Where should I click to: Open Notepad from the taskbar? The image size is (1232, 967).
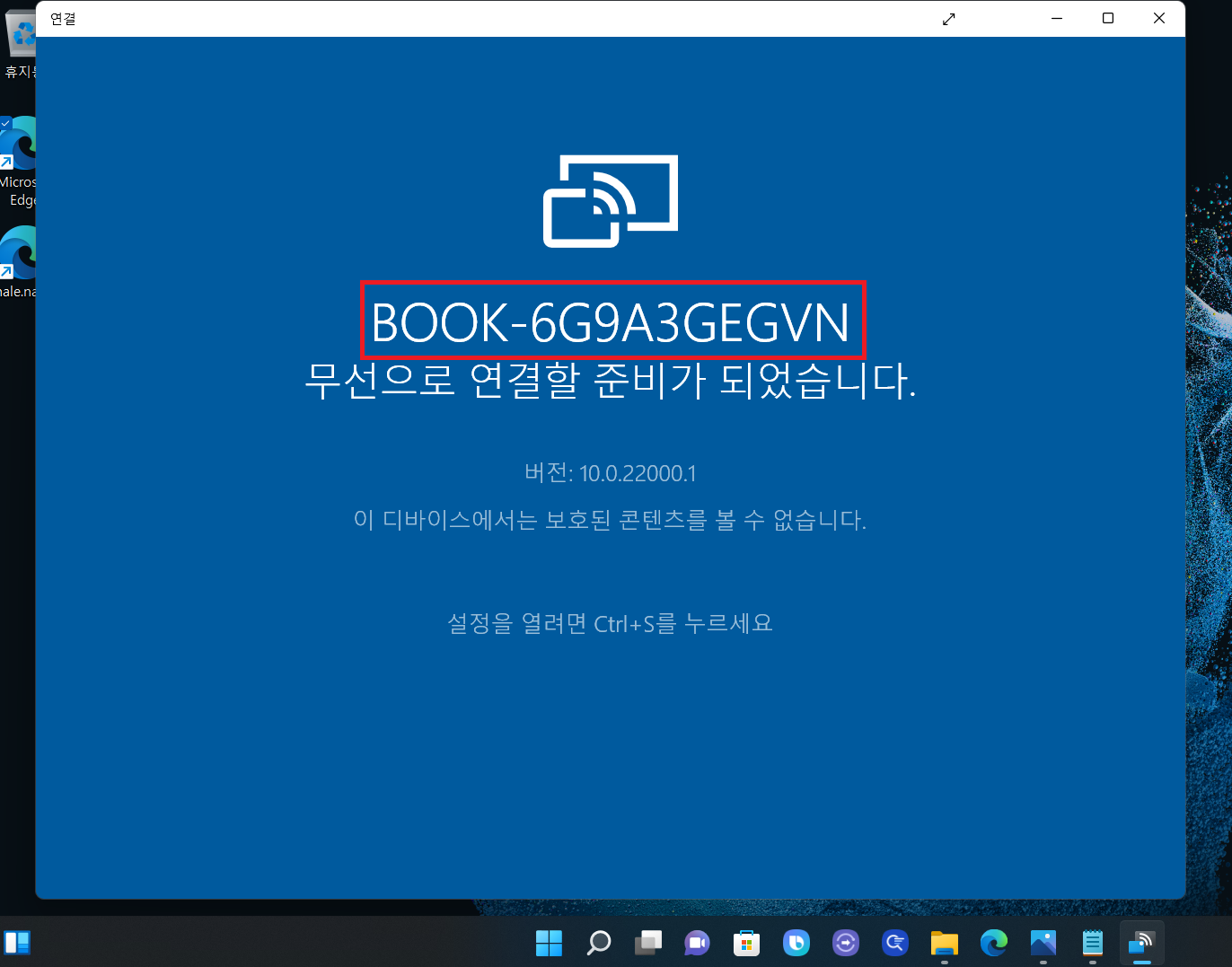click(x=1092, y=943)
